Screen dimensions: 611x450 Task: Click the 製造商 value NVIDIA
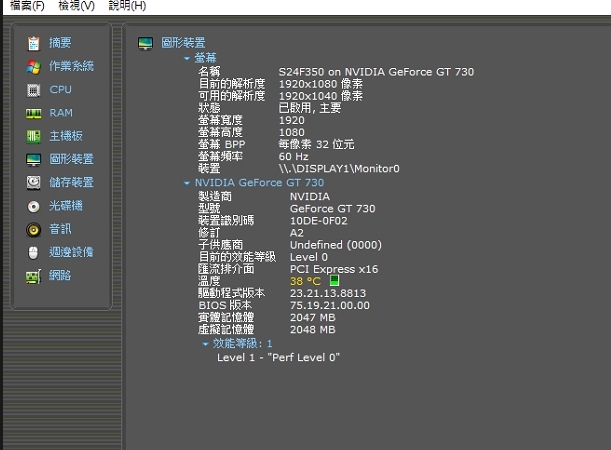(310, 197)
